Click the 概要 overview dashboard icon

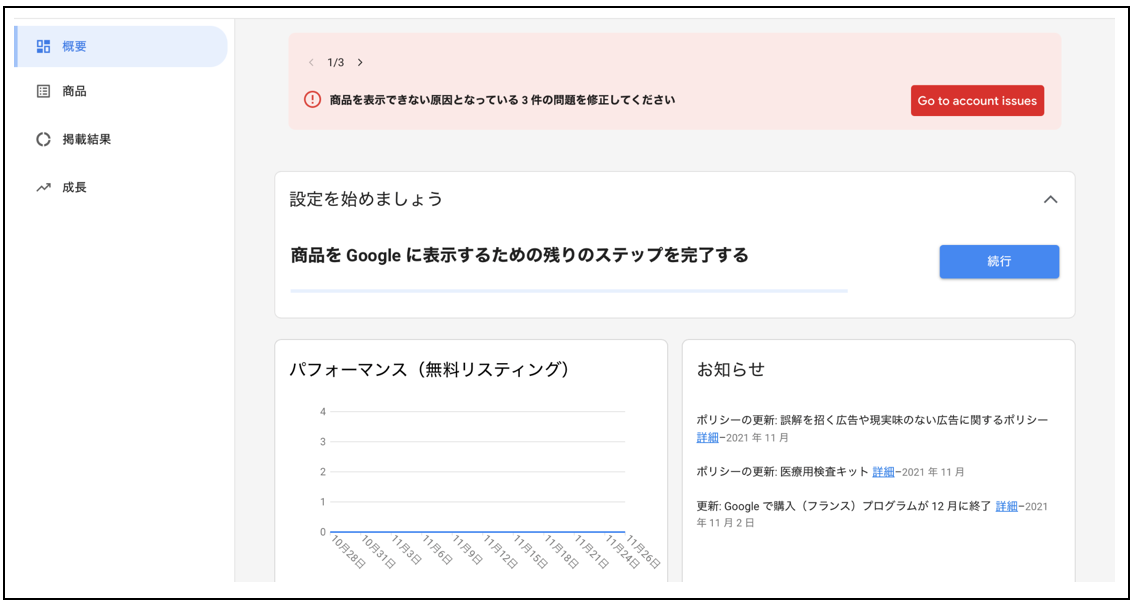(43, 46)
